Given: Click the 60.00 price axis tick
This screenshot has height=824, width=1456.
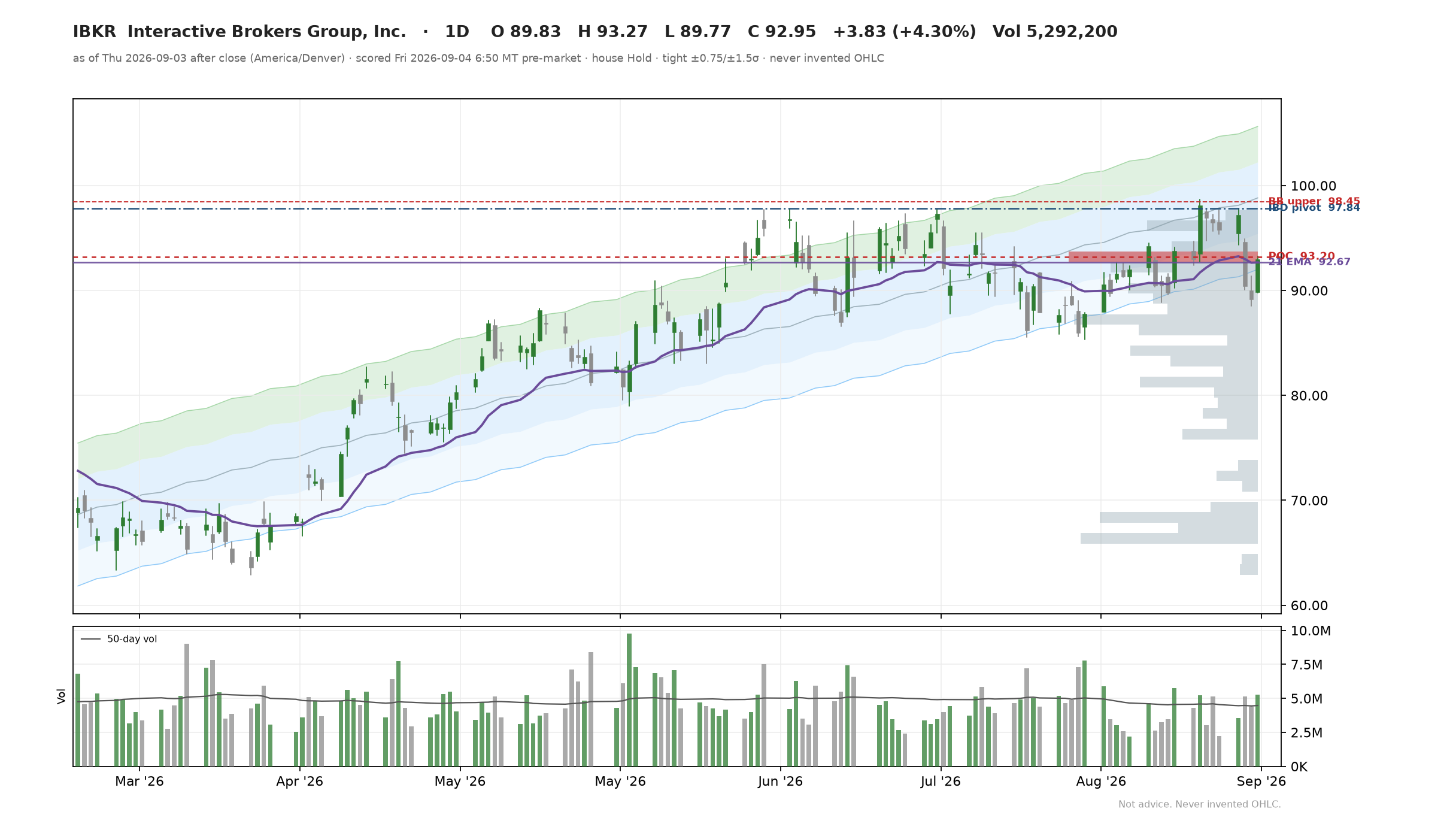Looking at the screenshot, I should click(1309, 606).
